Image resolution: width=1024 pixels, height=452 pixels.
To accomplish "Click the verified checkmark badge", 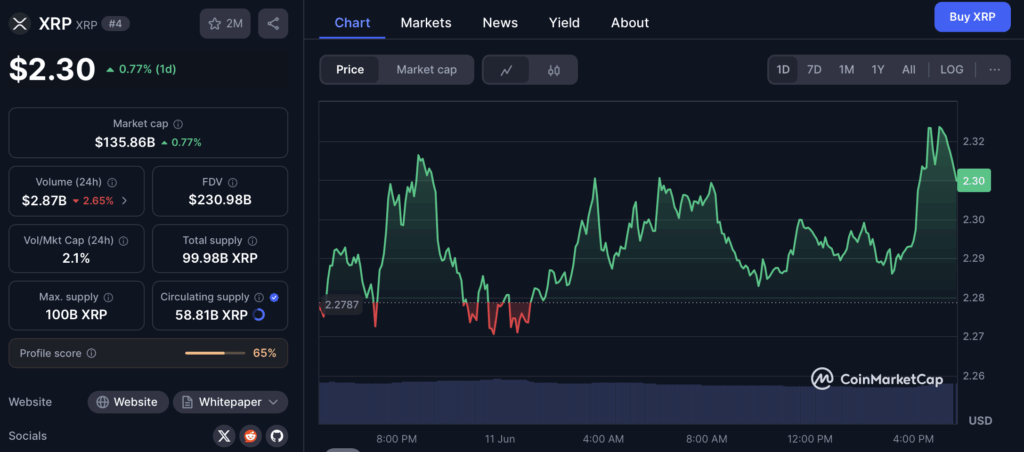I will pyautogui.click(x=274, y=297).
